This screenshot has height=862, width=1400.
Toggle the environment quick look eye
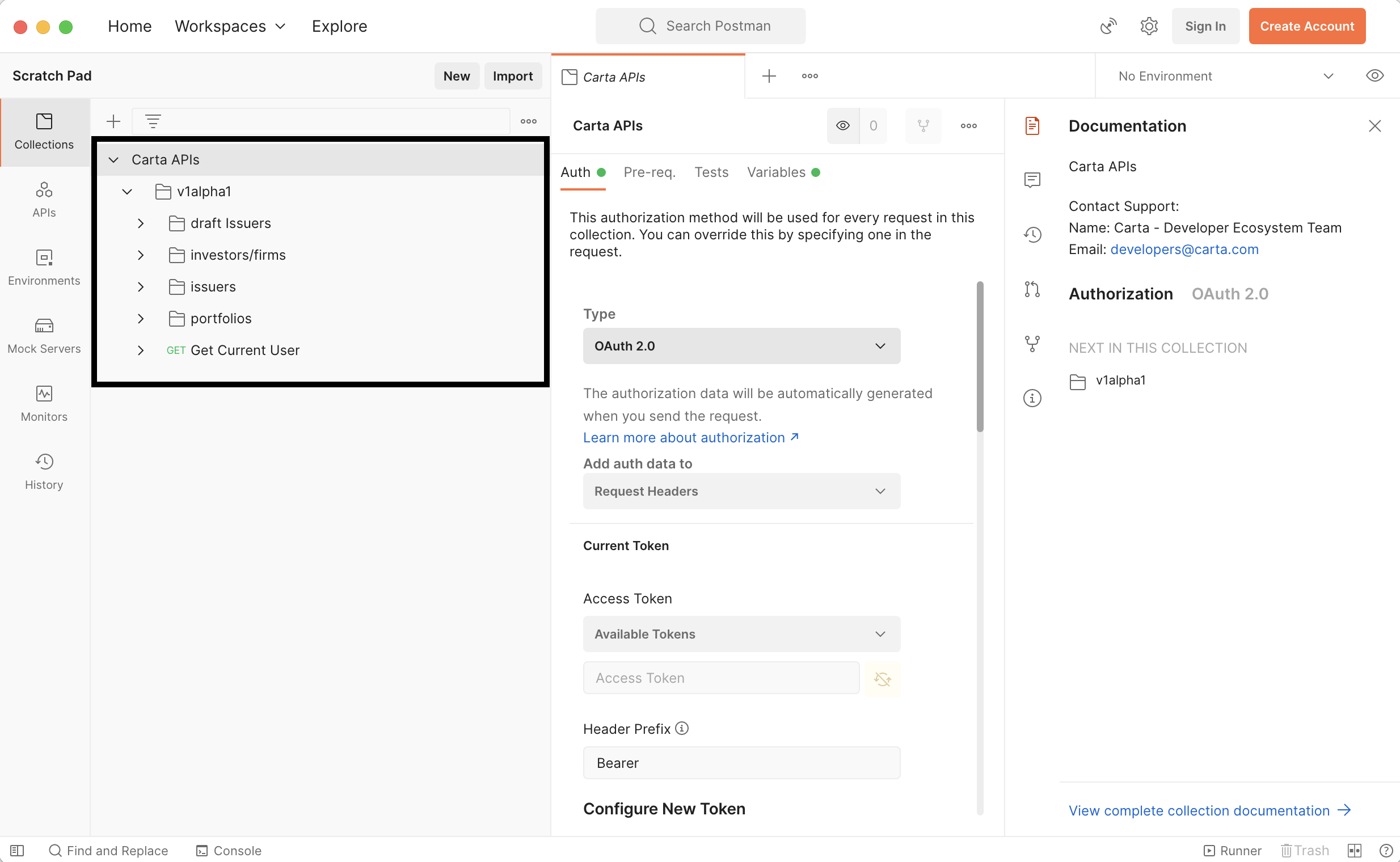[x=1374, y=76]
